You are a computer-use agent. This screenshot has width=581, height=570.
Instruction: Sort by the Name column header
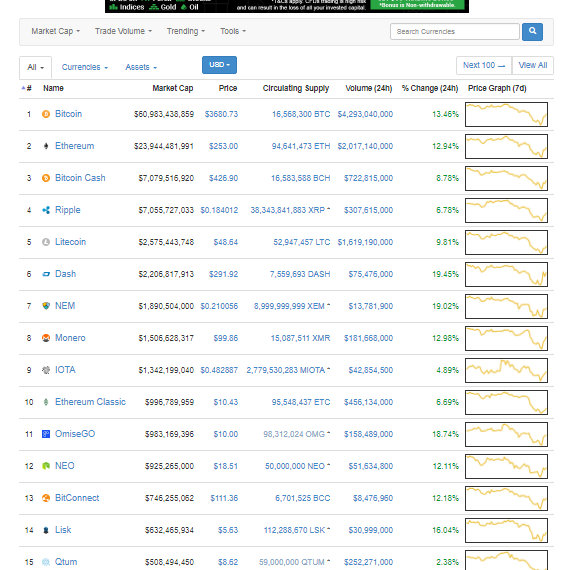point(53,88)
